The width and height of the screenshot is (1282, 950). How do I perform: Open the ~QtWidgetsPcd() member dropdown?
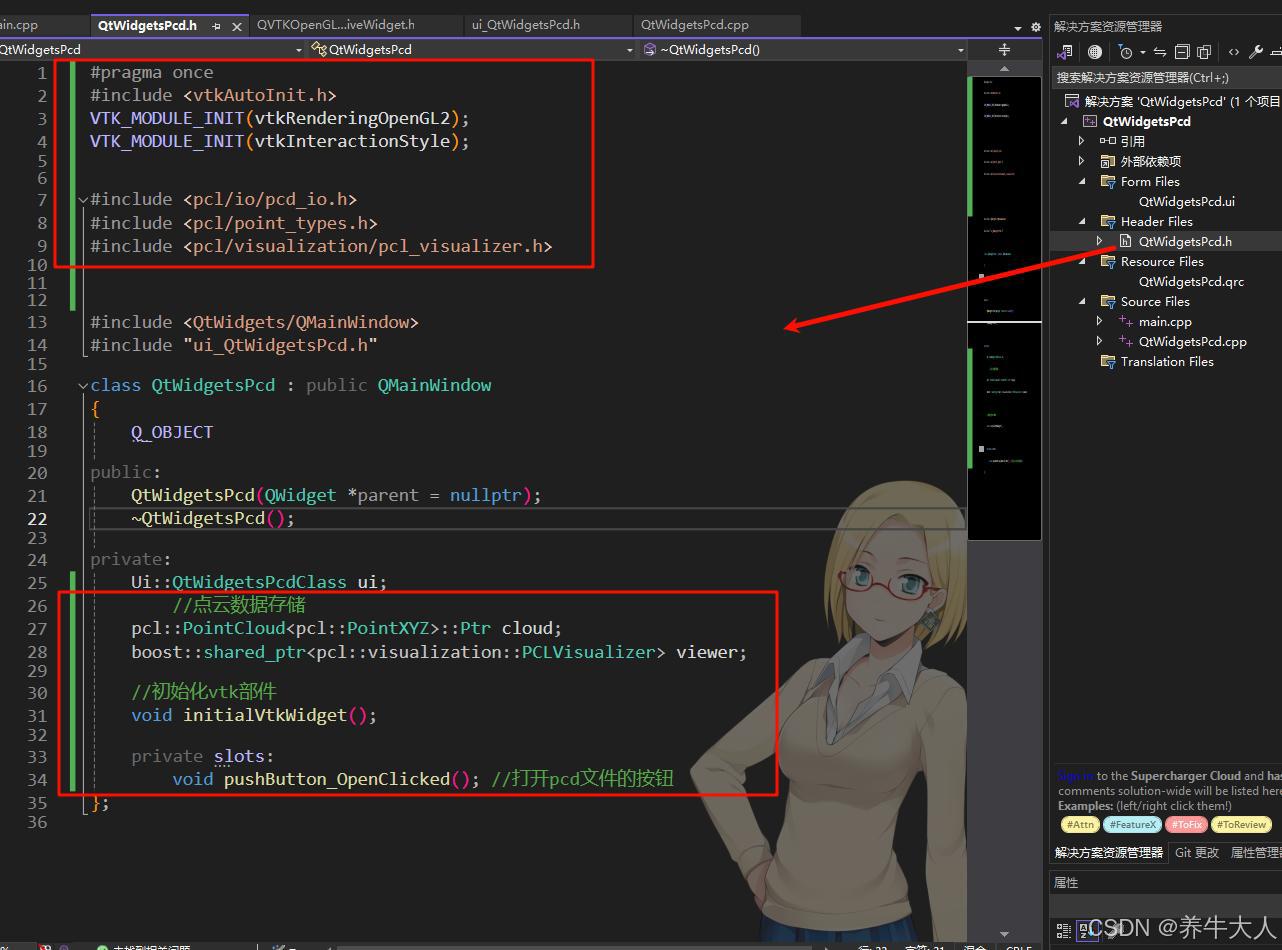(x=803, y=49)
